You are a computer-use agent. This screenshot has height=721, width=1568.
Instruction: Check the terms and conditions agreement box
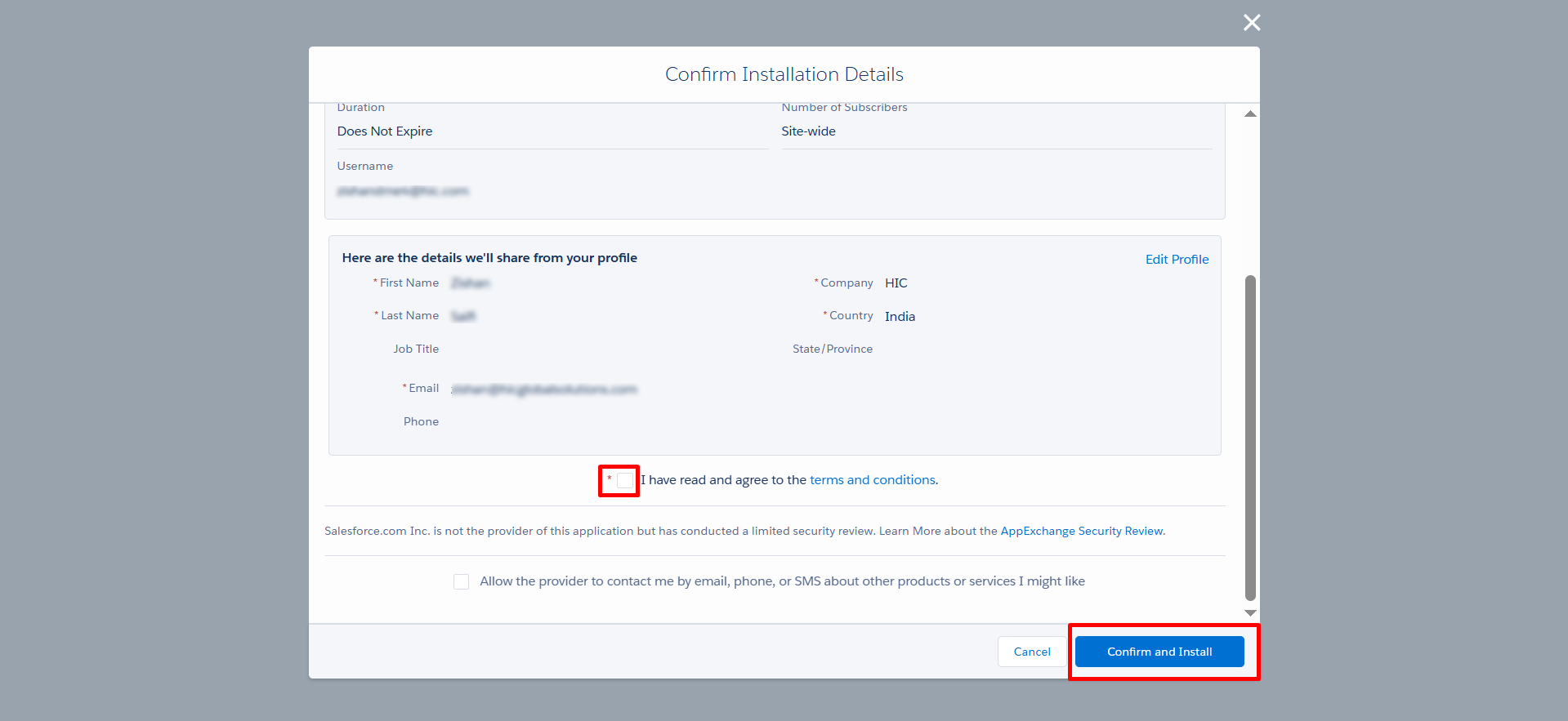click(625, 480)
